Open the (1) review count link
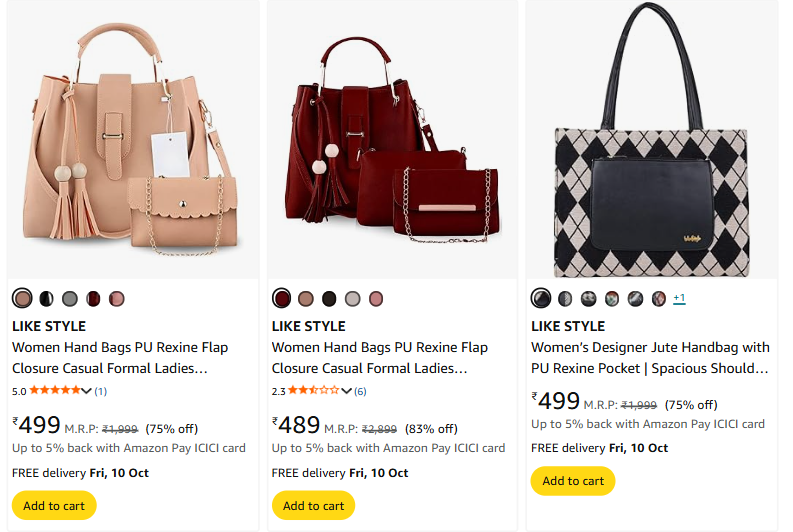Viewport: 793px width, 532px height. click(x=101, y=391)
